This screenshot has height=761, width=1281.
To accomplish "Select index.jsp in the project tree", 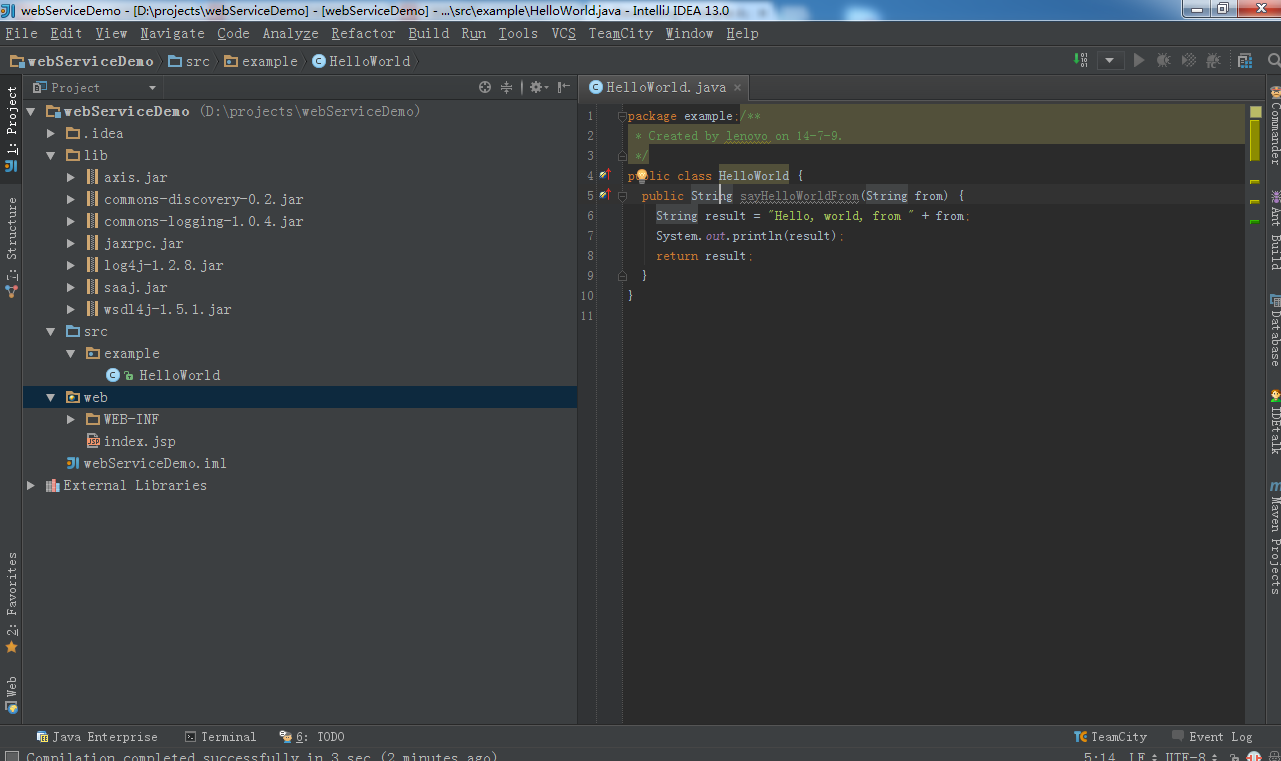I will click(131, 441).
